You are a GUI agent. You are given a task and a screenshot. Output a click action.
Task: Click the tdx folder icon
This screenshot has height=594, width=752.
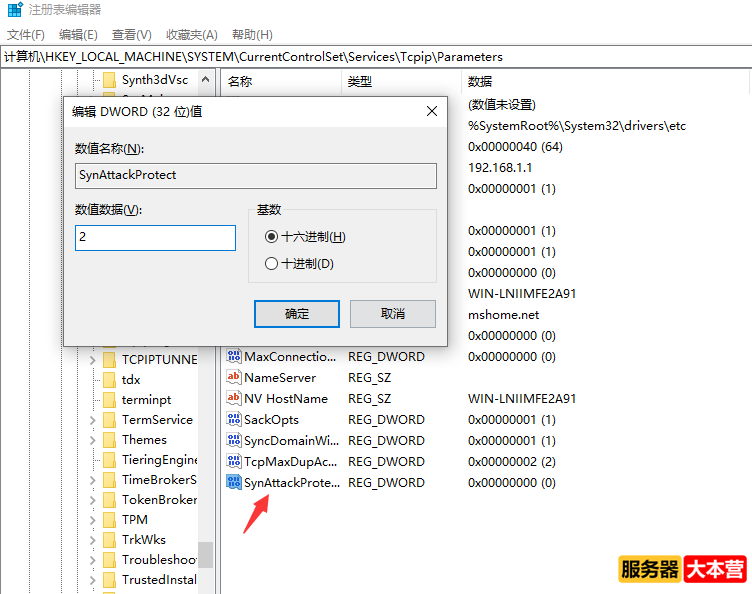tap(109, 380)
